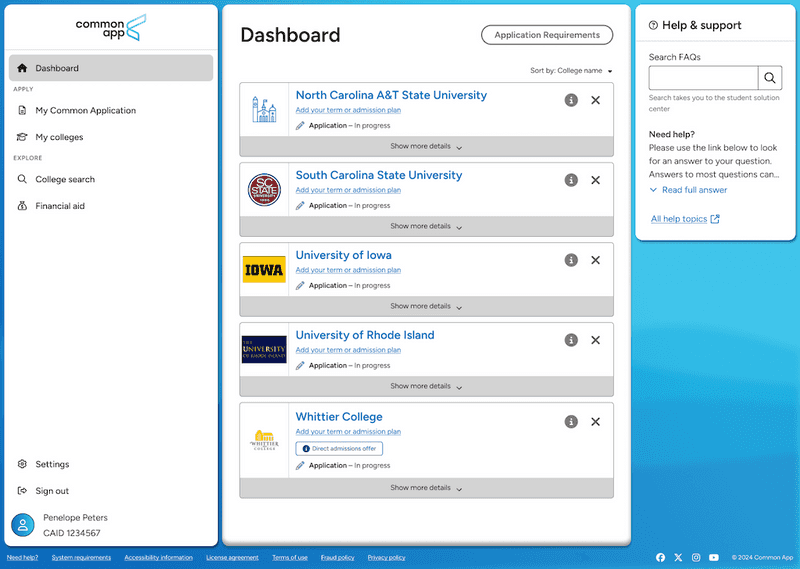Open All help topics link

tap(685, 219)
